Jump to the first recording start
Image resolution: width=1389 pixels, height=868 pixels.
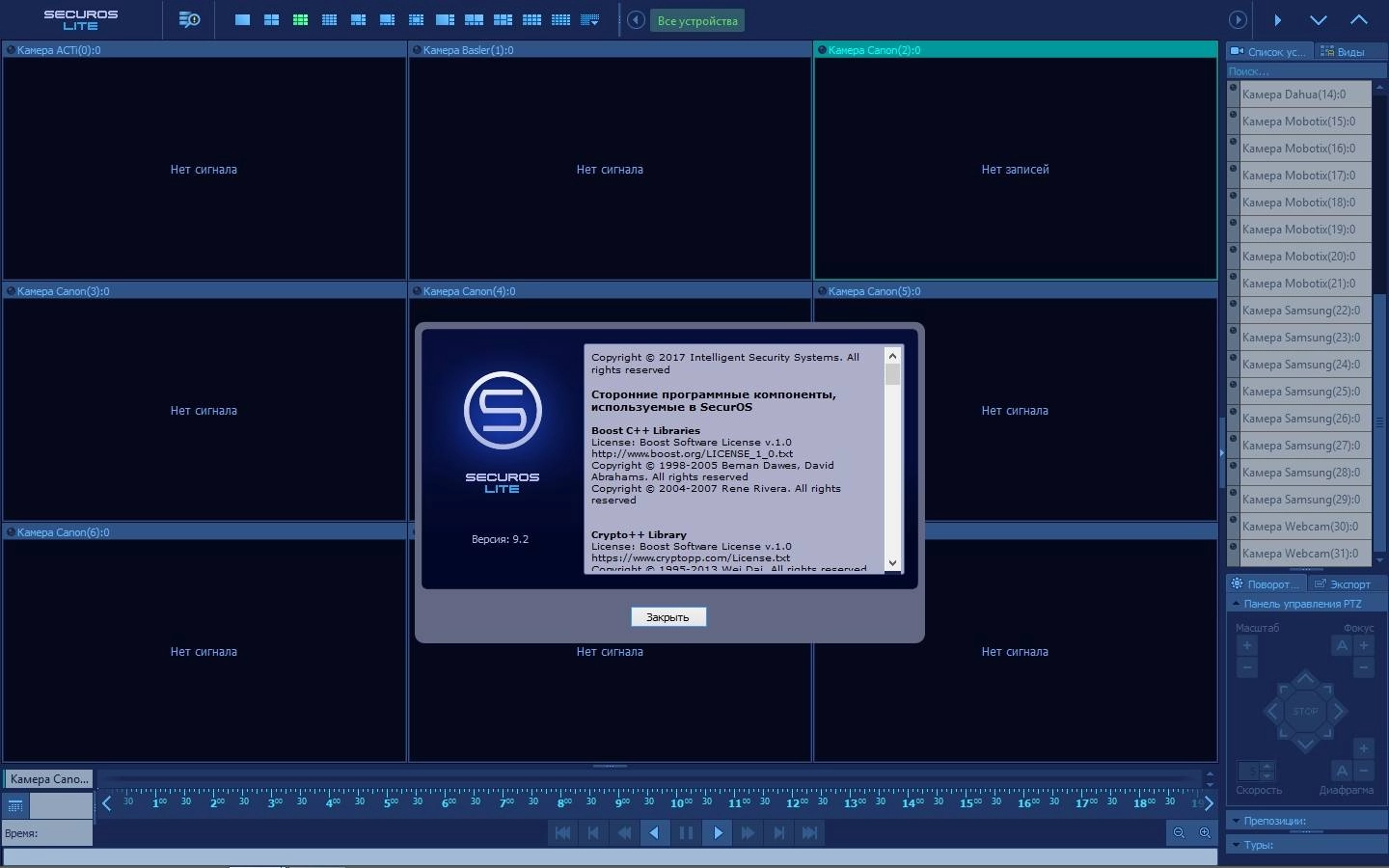tap(562, 832)
